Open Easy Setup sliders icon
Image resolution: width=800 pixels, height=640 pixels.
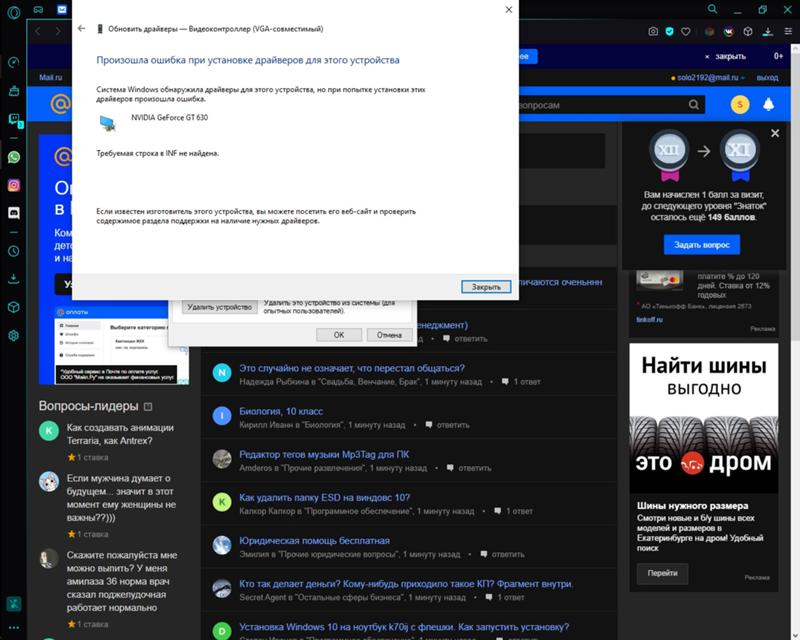pos(788,32)
